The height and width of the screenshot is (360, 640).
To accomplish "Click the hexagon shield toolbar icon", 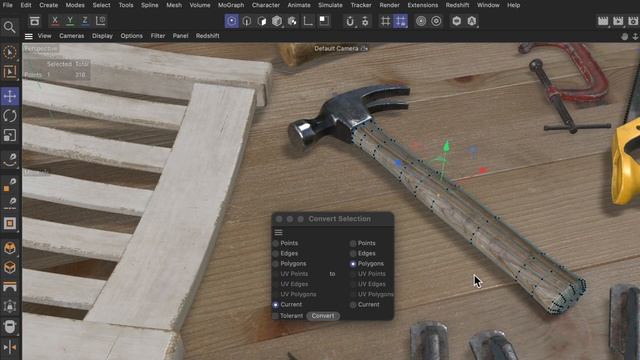I will (456, 21).
